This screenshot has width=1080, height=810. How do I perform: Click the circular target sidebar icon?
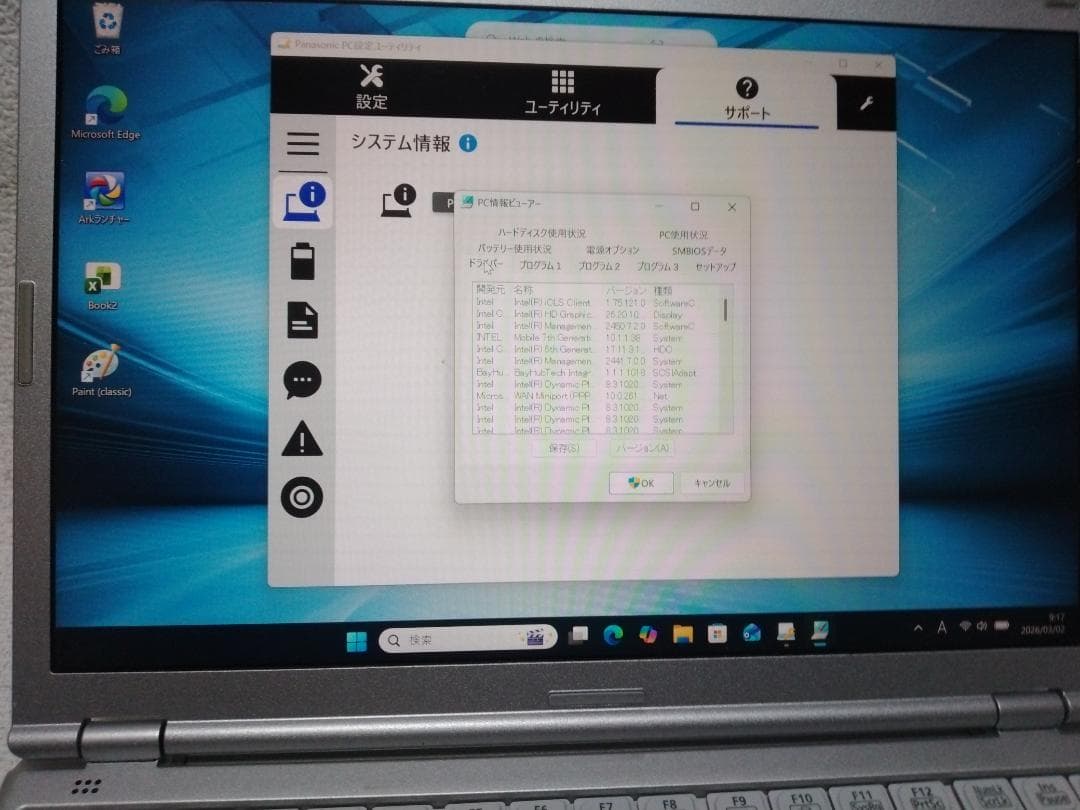pyautogui.click(x=302, y=497)
